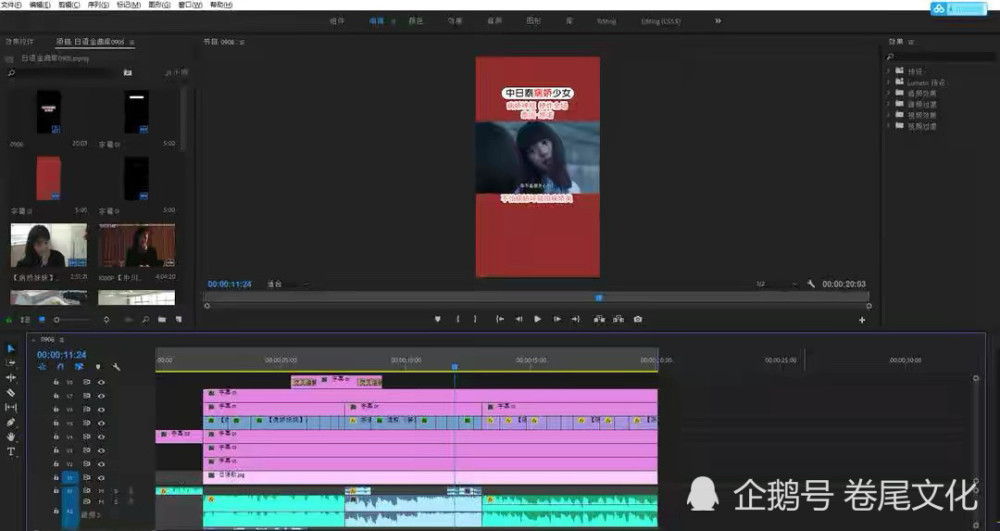Switch to the 颜色 workspace tab
The image size is (1000, 531).
(416, 21)
